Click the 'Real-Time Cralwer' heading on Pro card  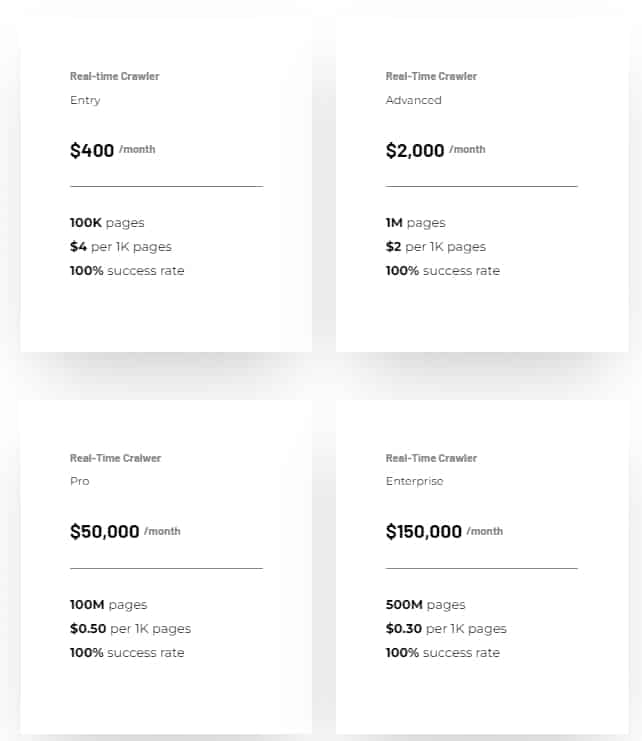[x=115, y=458]
